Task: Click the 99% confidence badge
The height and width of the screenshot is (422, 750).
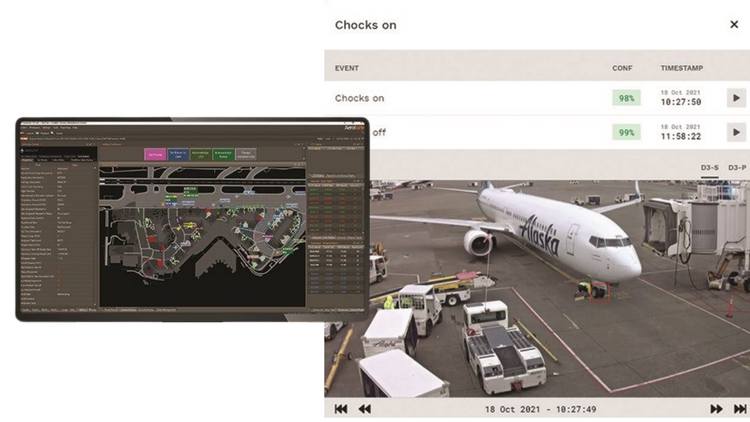Action: [x=626, y=131]
